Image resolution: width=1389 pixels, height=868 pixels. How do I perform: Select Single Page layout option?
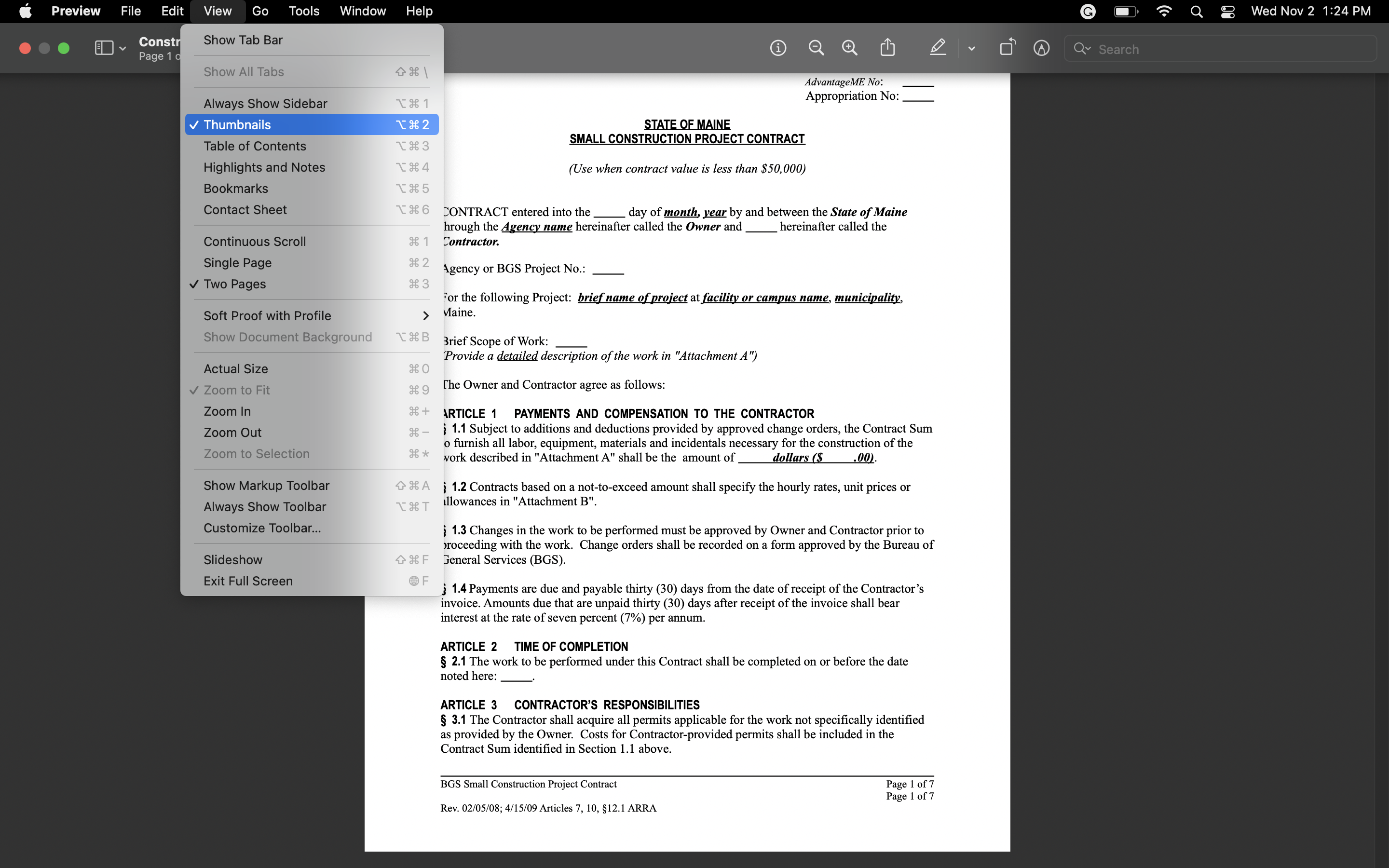(237, 262)
